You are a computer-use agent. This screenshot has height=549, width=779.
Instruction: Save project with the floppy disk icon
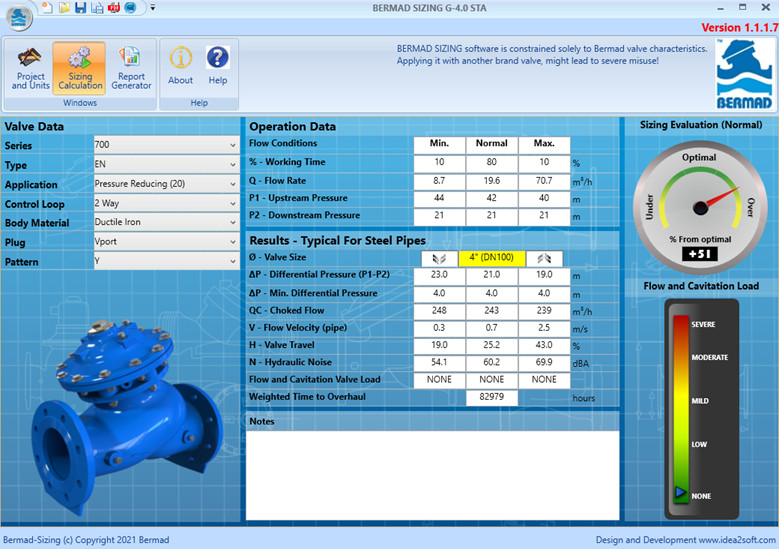pyautogui.click(x=80, y=7)
